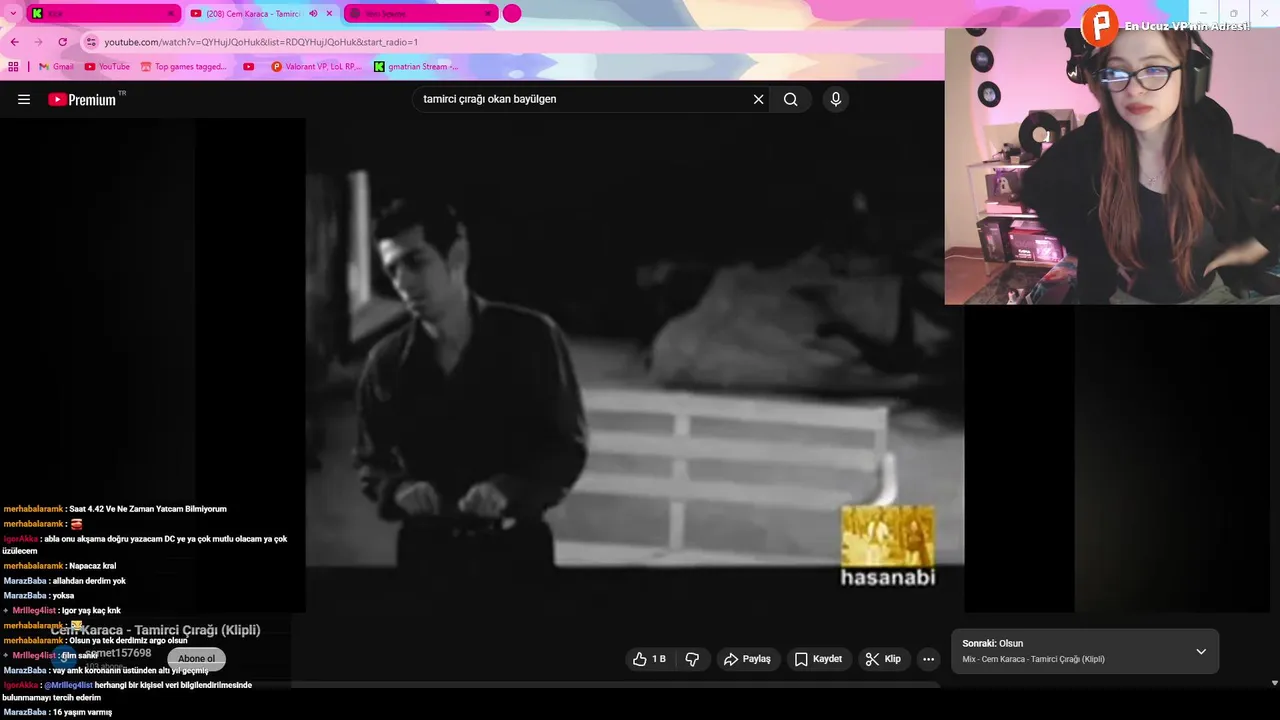
Task: Click the webcam overlay of the streamer
Action: (1112, 166)
